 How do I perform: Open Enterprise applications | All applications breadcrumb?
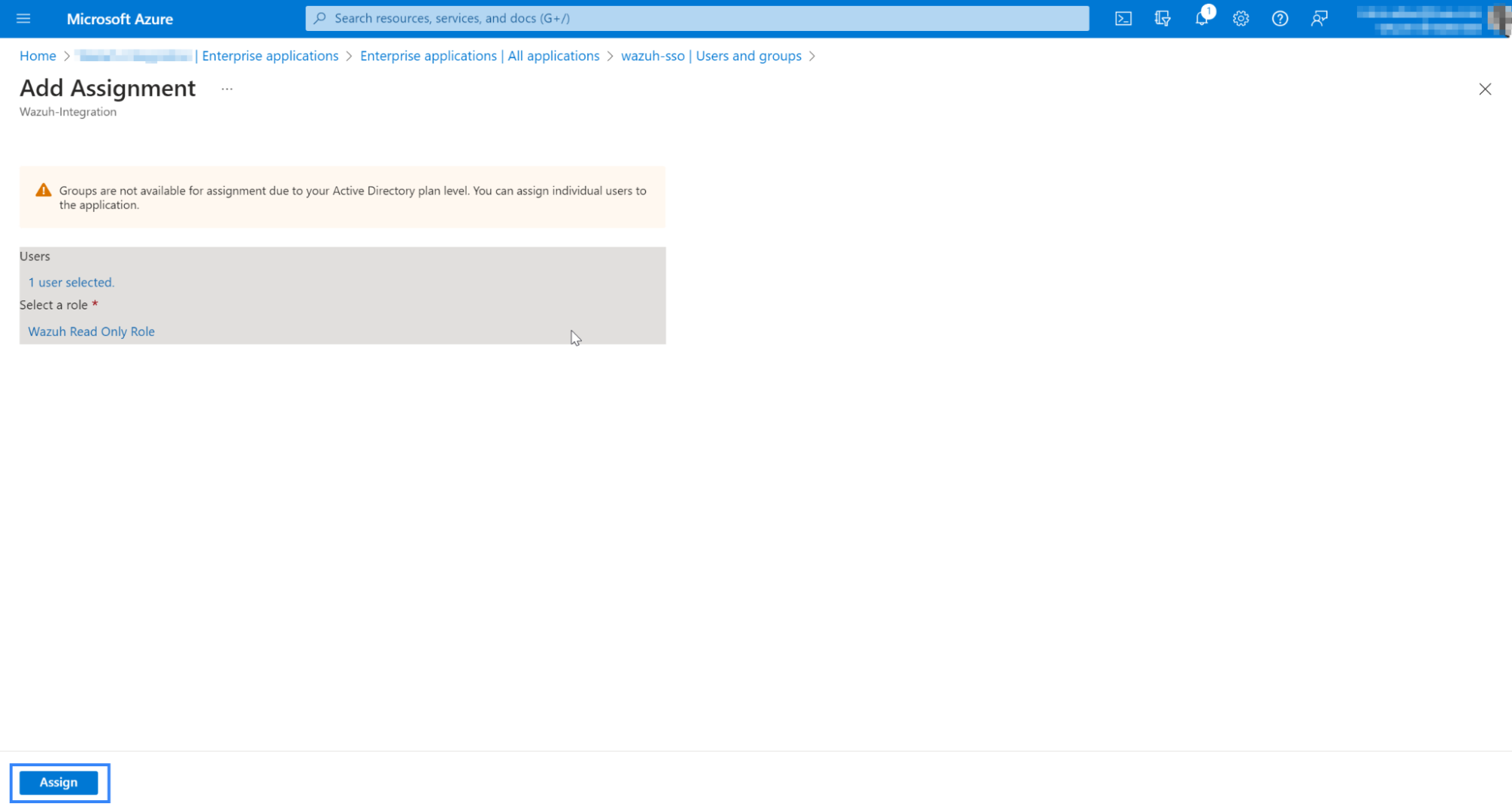pyautogui.click(x=480, y=56)
